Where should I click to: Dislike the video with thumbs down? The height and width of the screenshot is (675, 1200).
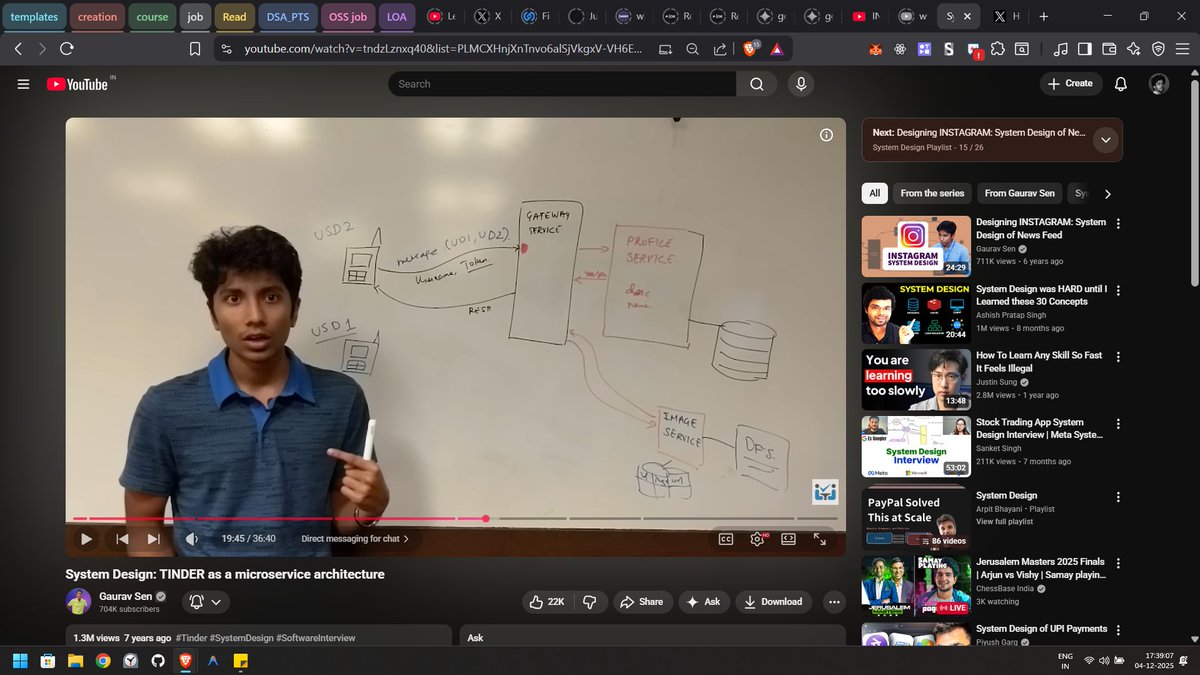pyautogui.click(x=590, y=602)
